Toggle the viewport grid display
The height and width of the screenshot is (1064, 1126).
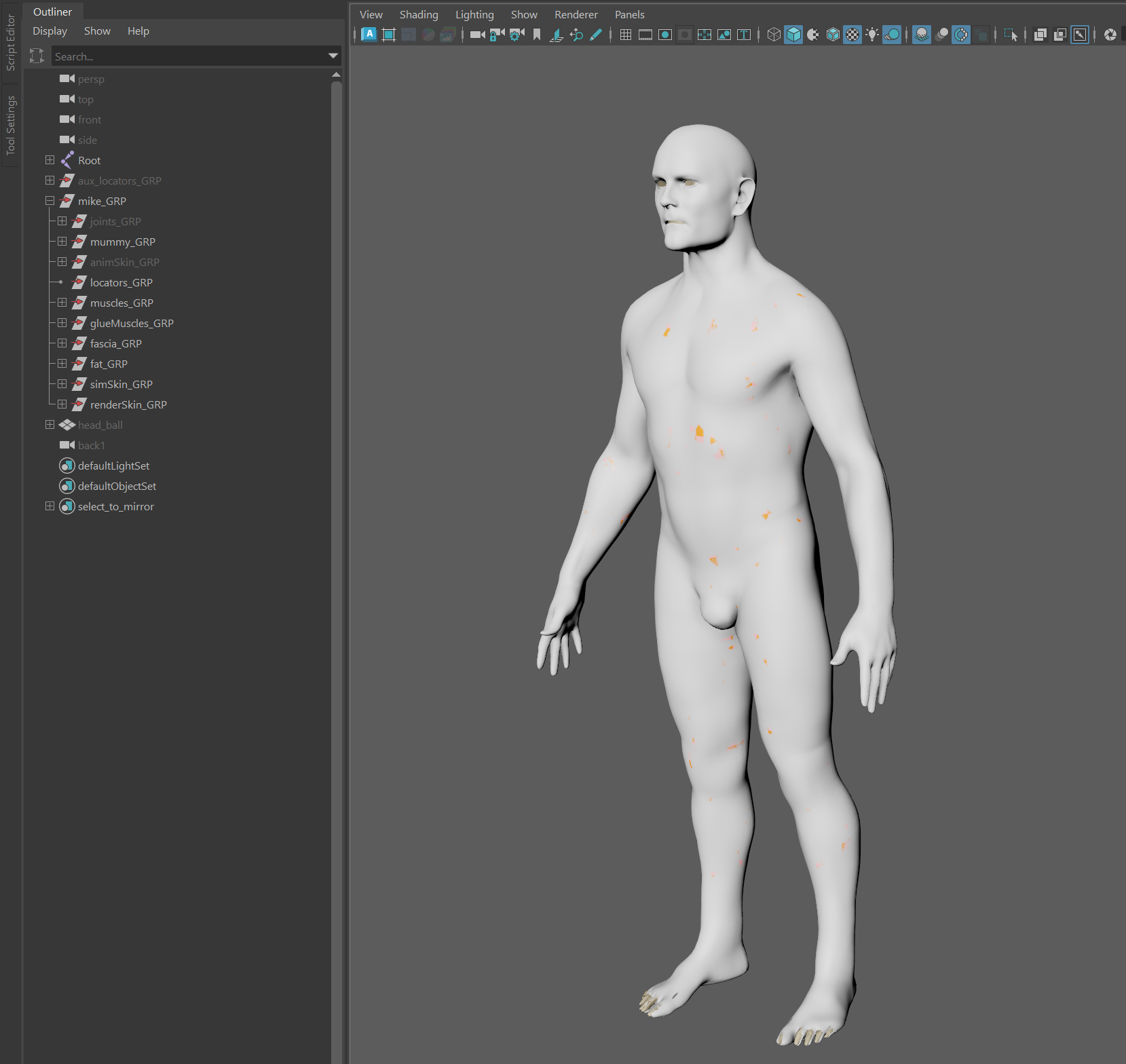625,35
